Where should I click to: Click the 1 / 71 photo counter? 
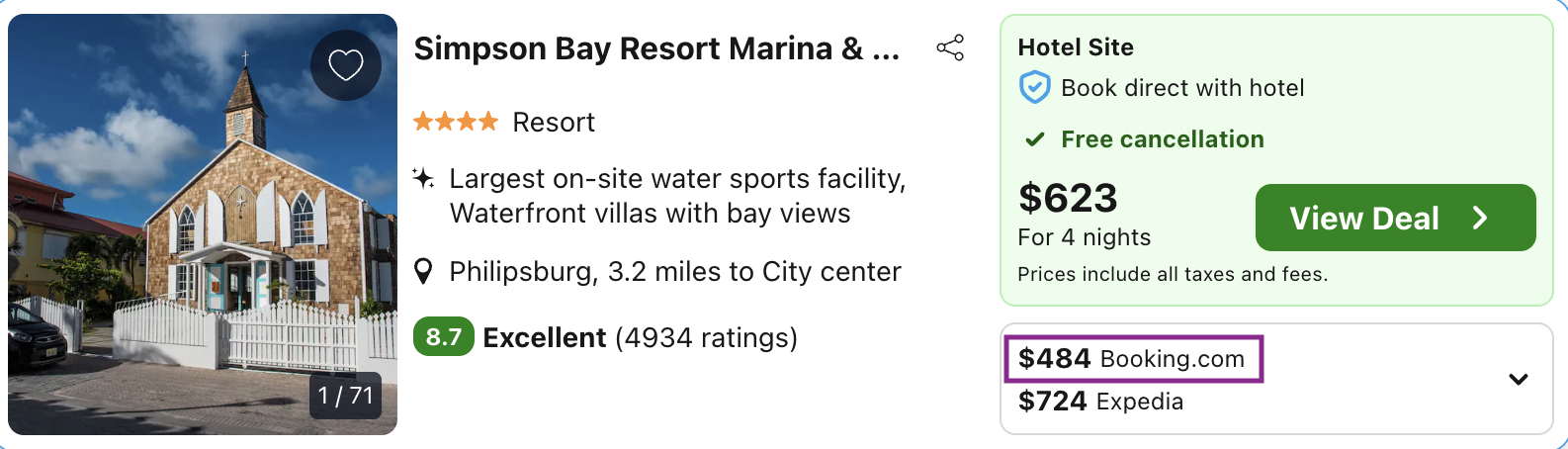pos(345,396)
